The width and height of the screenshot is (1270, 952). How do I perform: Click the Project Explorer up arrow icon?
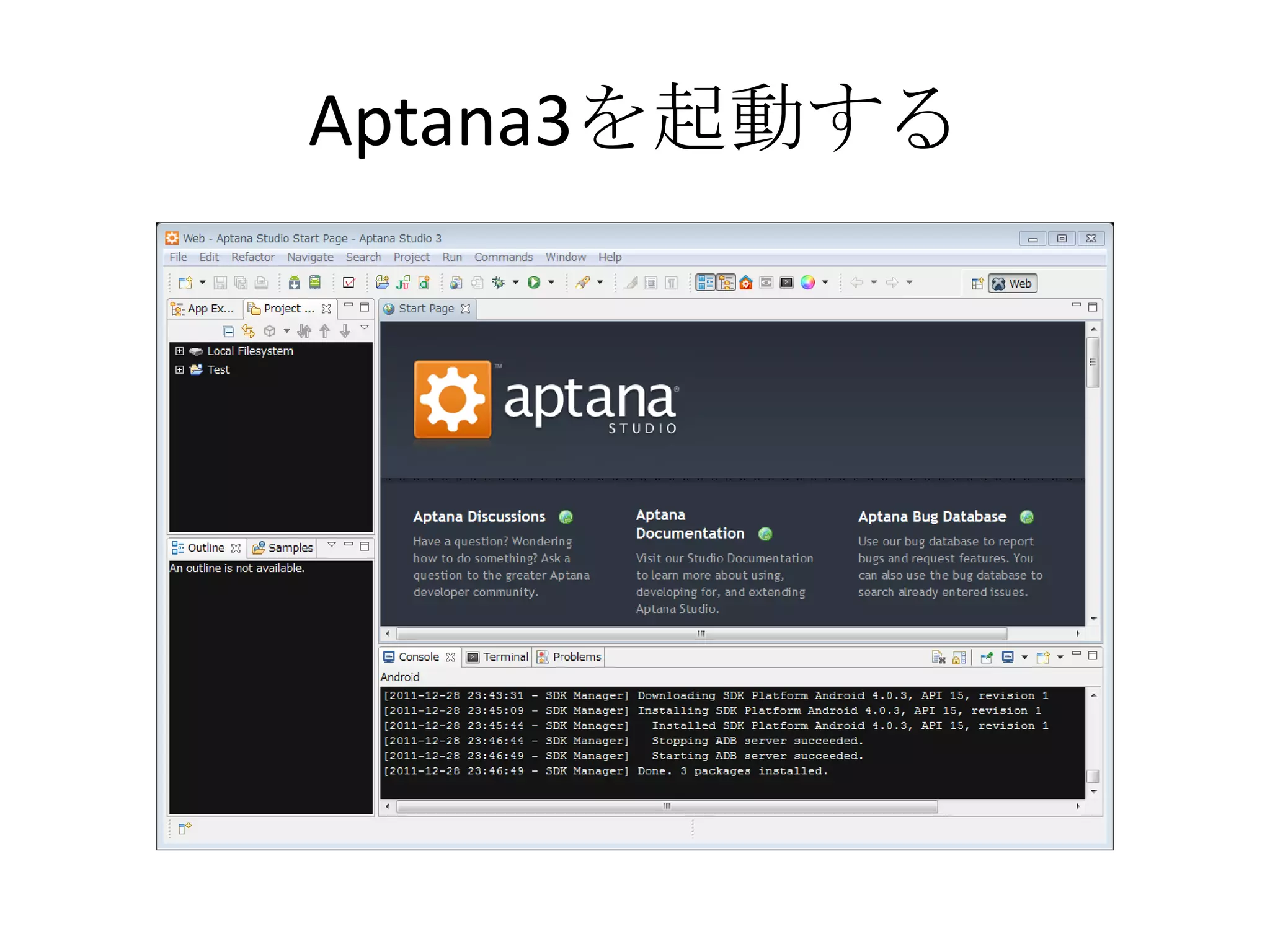[324, 332]
